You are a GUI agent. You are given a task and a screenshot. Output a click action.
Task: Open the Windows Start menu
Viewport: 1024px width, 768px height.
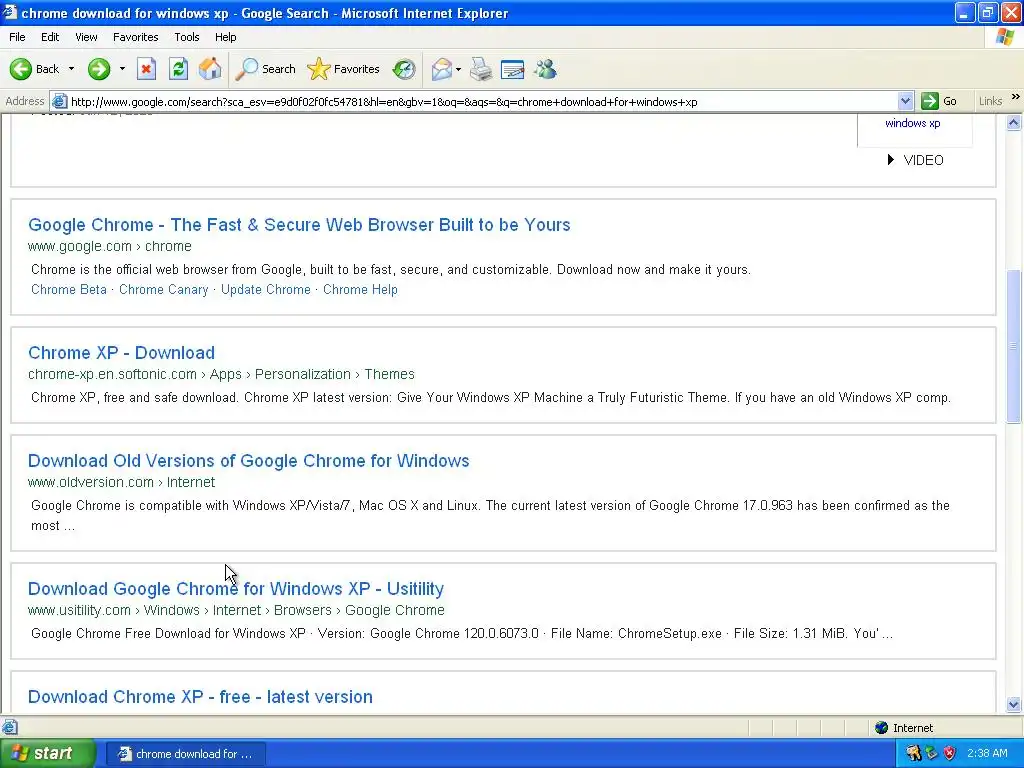47,753
